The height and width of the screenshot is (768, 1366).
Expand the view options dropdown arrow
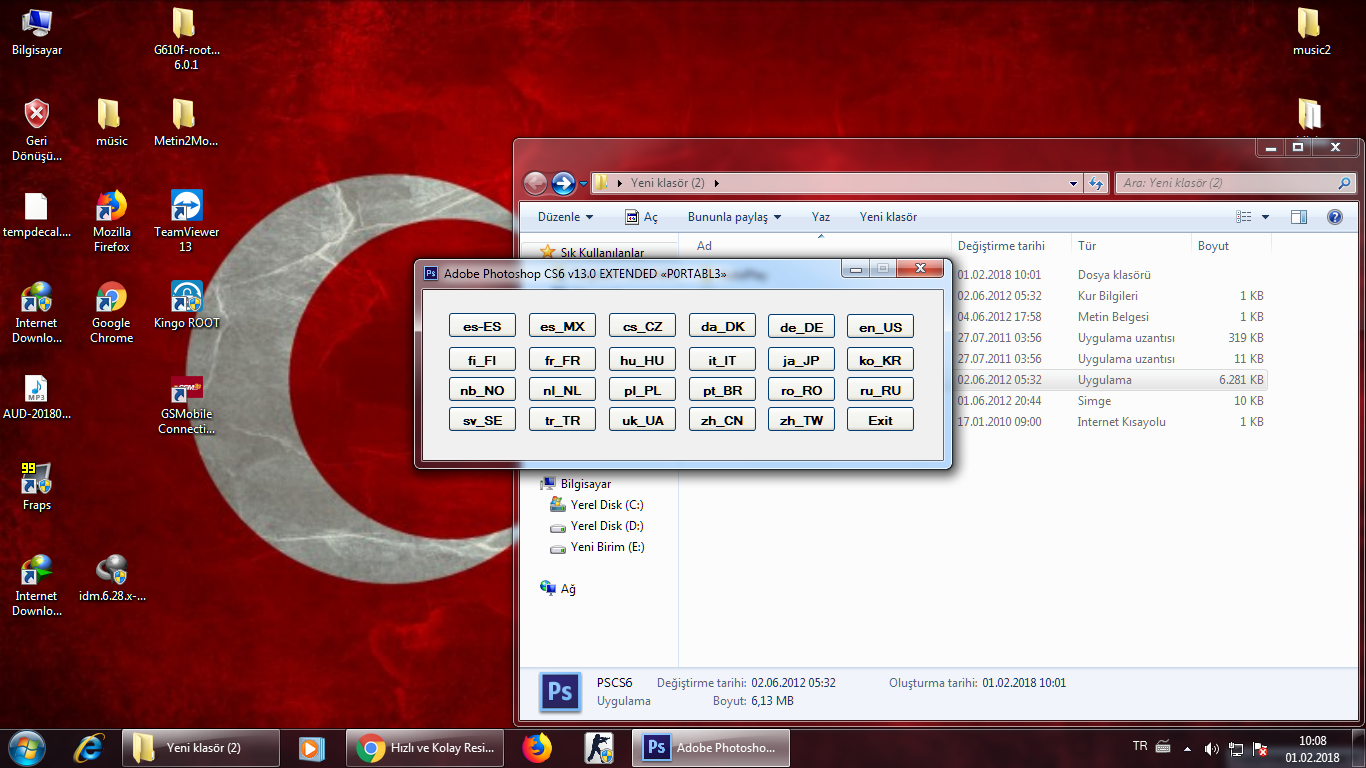[1265, 217]
